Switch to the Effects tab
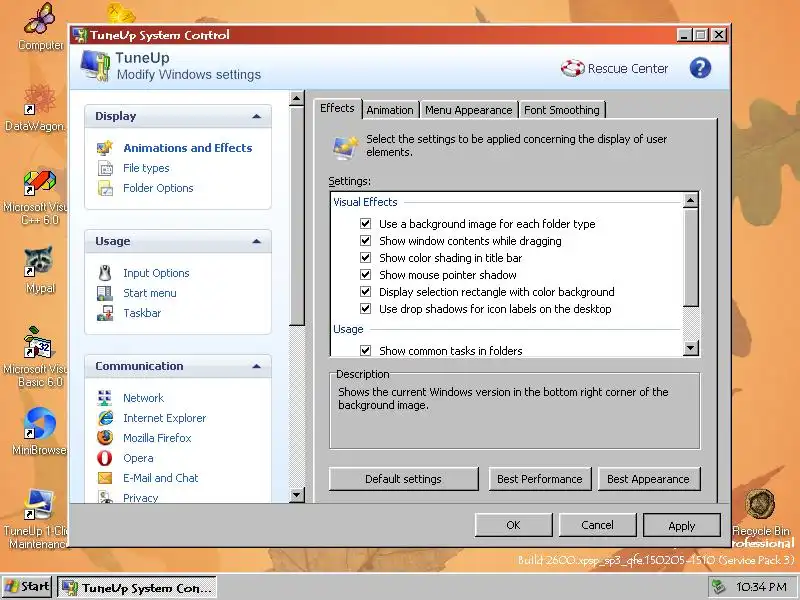This screenshot has height=600, width=800. click(x=337, y=108)
